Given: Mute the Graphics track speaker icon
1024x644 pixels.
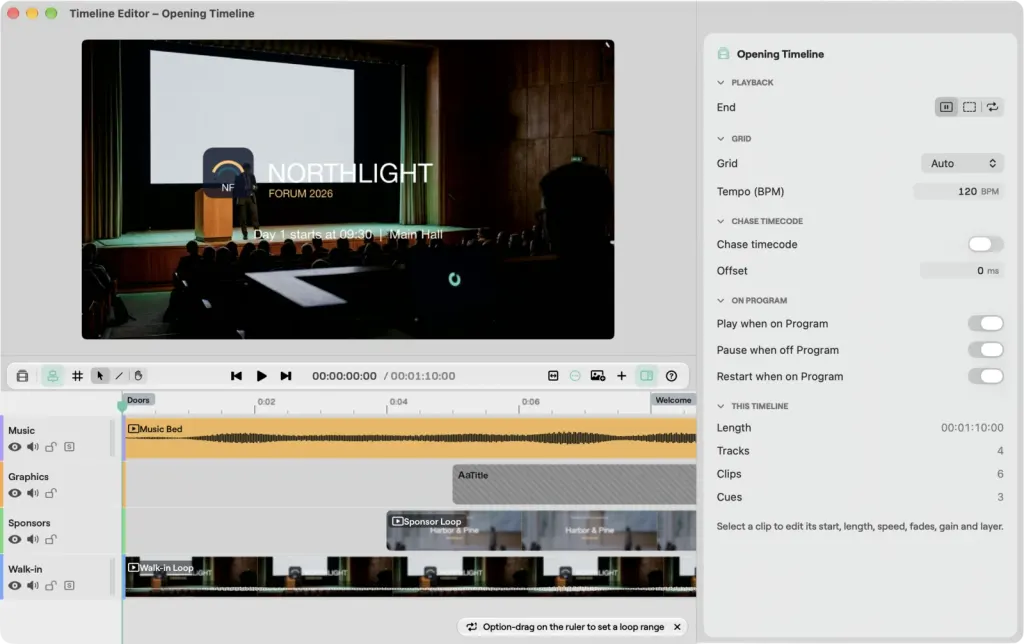Looking at the screenshot, I should [33, 493].
